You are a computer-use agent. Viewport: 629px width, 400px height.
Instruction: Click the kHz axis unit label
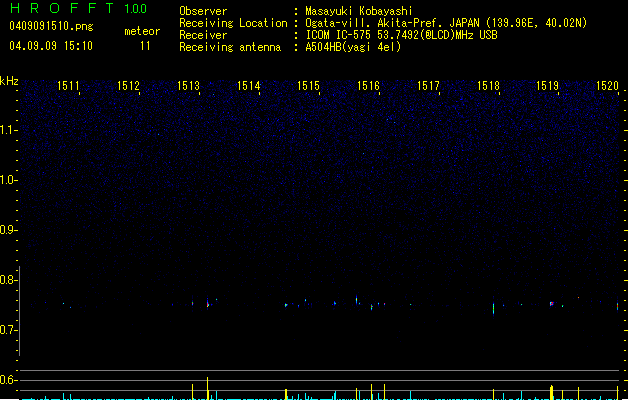click(x=9, y=81)
